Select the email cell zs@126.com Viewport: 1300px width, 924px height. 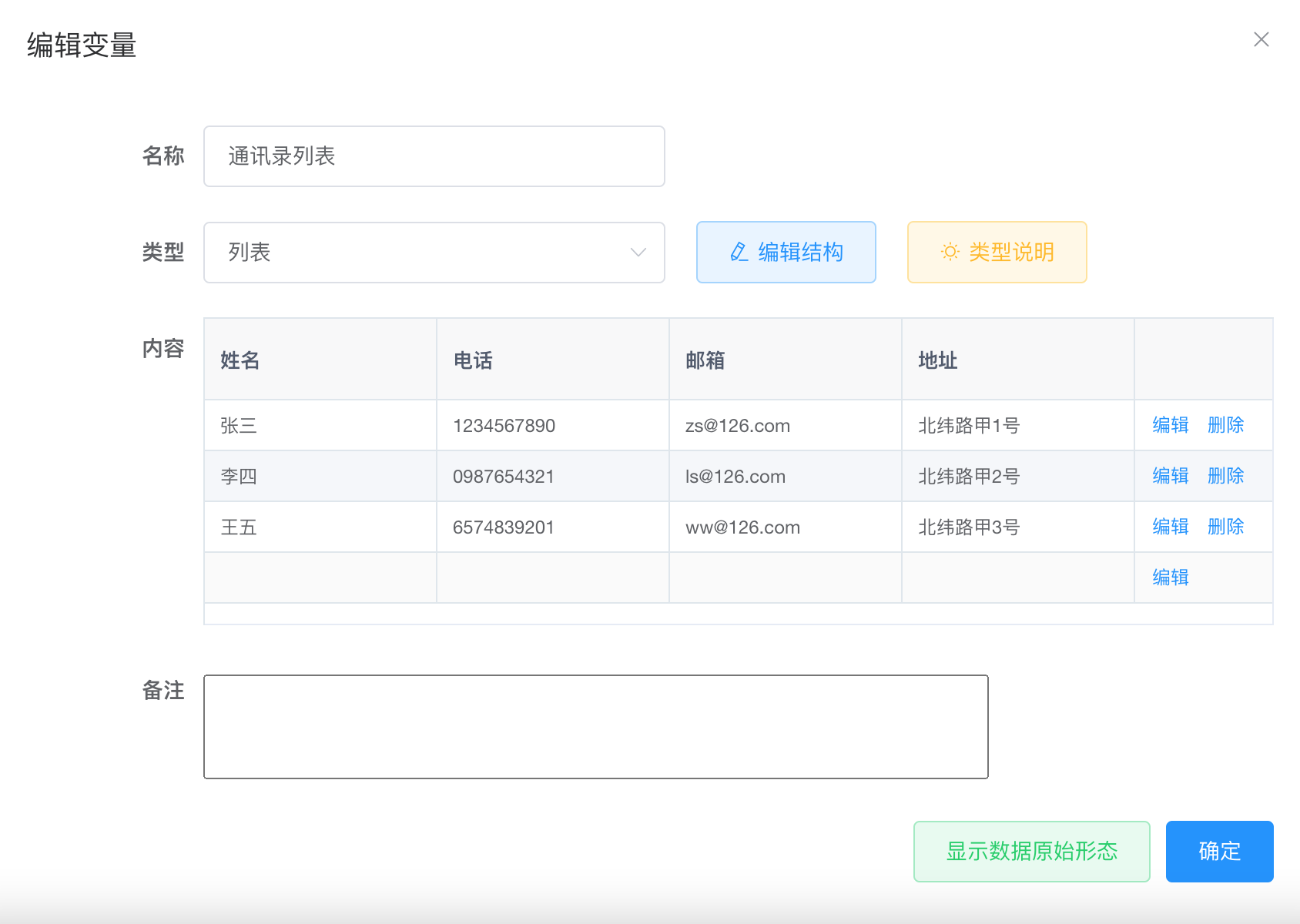tap(786, 425)
